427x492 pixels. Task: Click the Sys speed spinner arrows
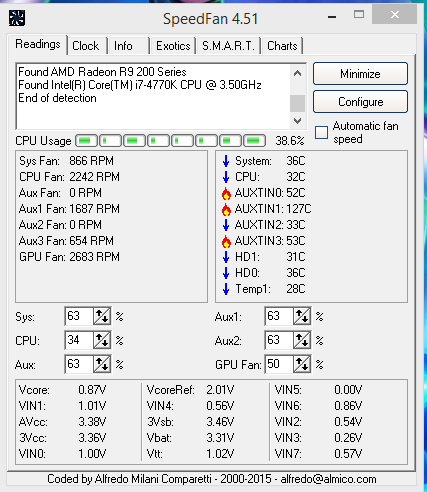coord(102,316)
